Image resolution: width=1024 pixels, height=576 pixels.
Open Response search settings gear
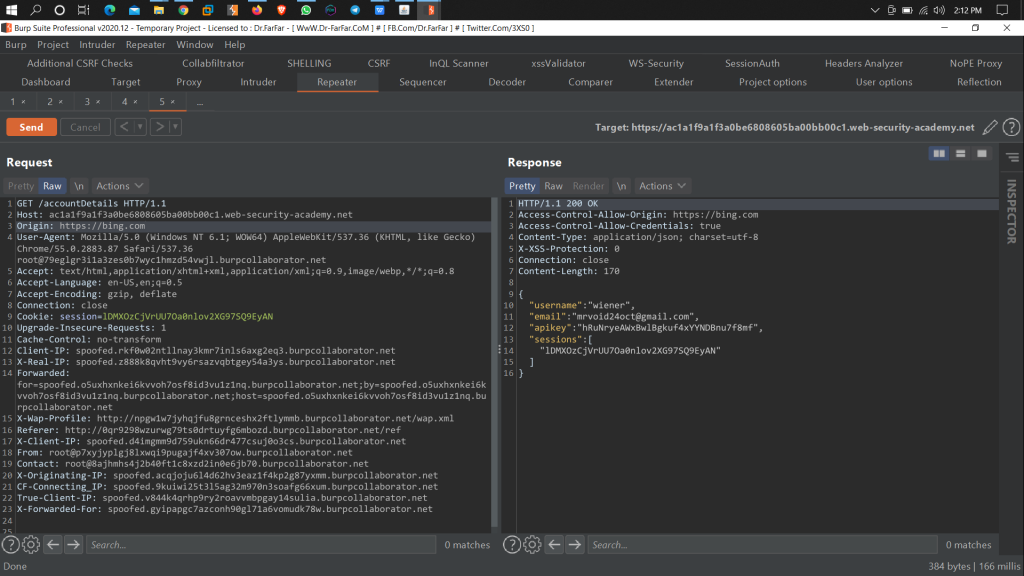point(532,545)
